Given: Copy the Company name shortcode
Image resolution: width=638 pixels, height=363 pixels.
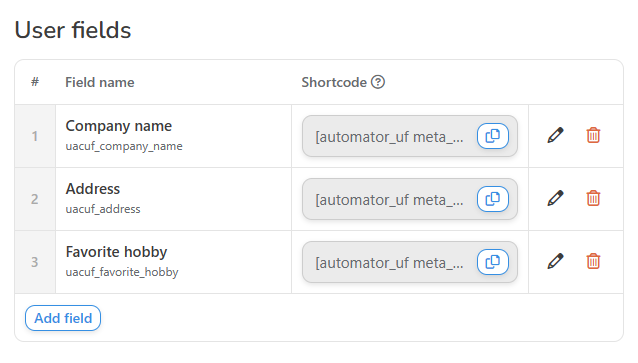Looking at the screenshot, I should coord(493,136).
